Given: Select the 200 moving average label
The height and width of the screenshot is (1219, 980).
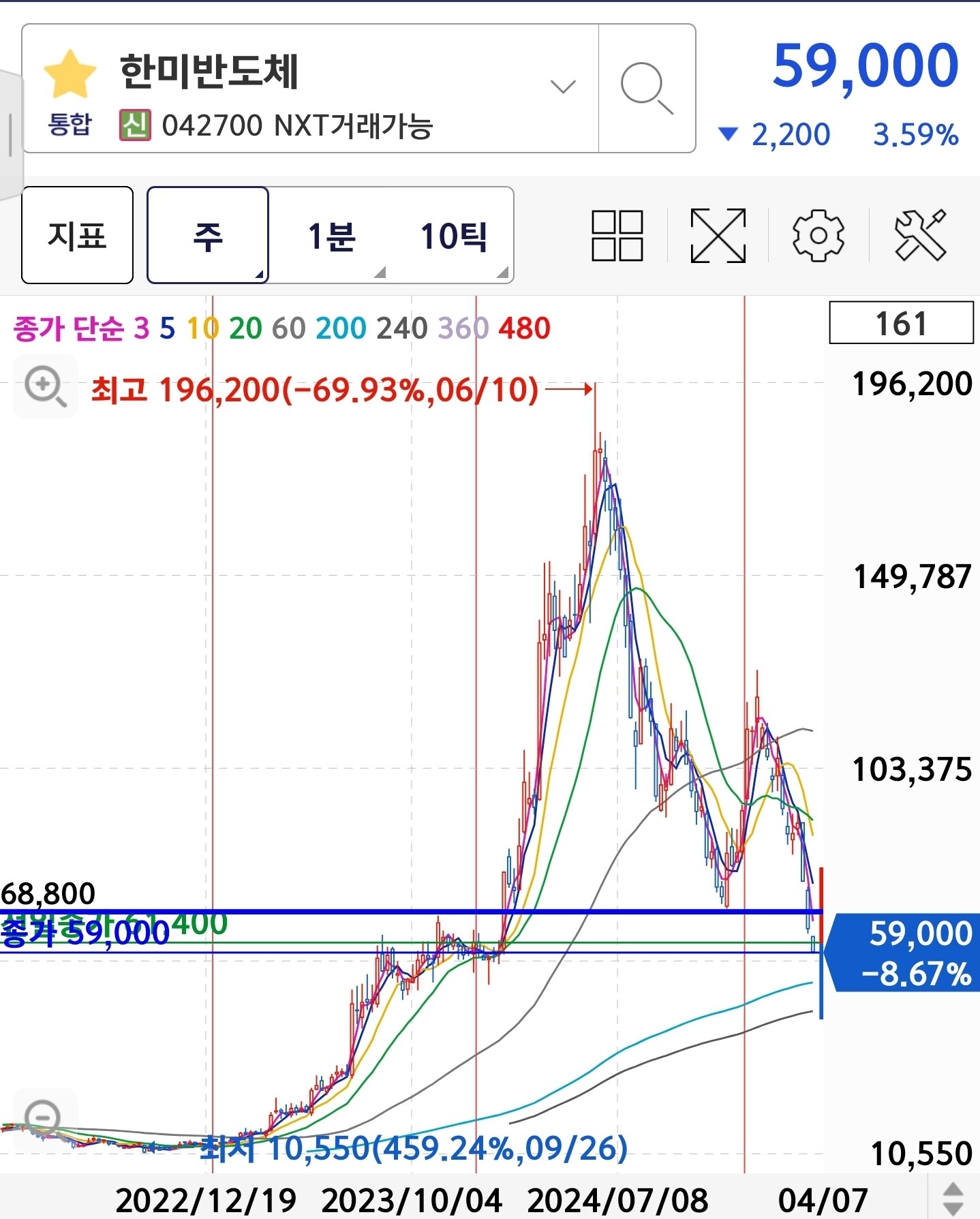Looking at the screenshot, I should [x=341, y=328].
